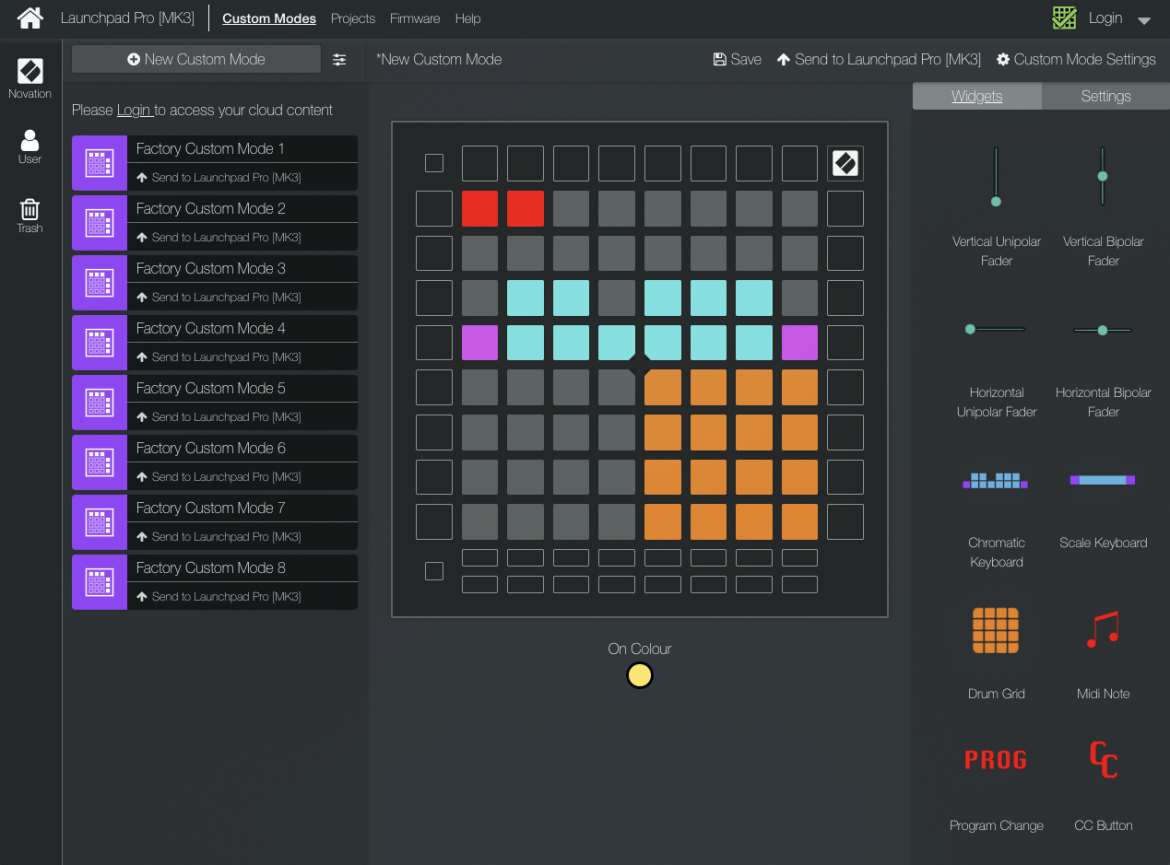
Task: Click the Factory Custom Mode 8 thumbnail icon
Action: pos(99,582)
